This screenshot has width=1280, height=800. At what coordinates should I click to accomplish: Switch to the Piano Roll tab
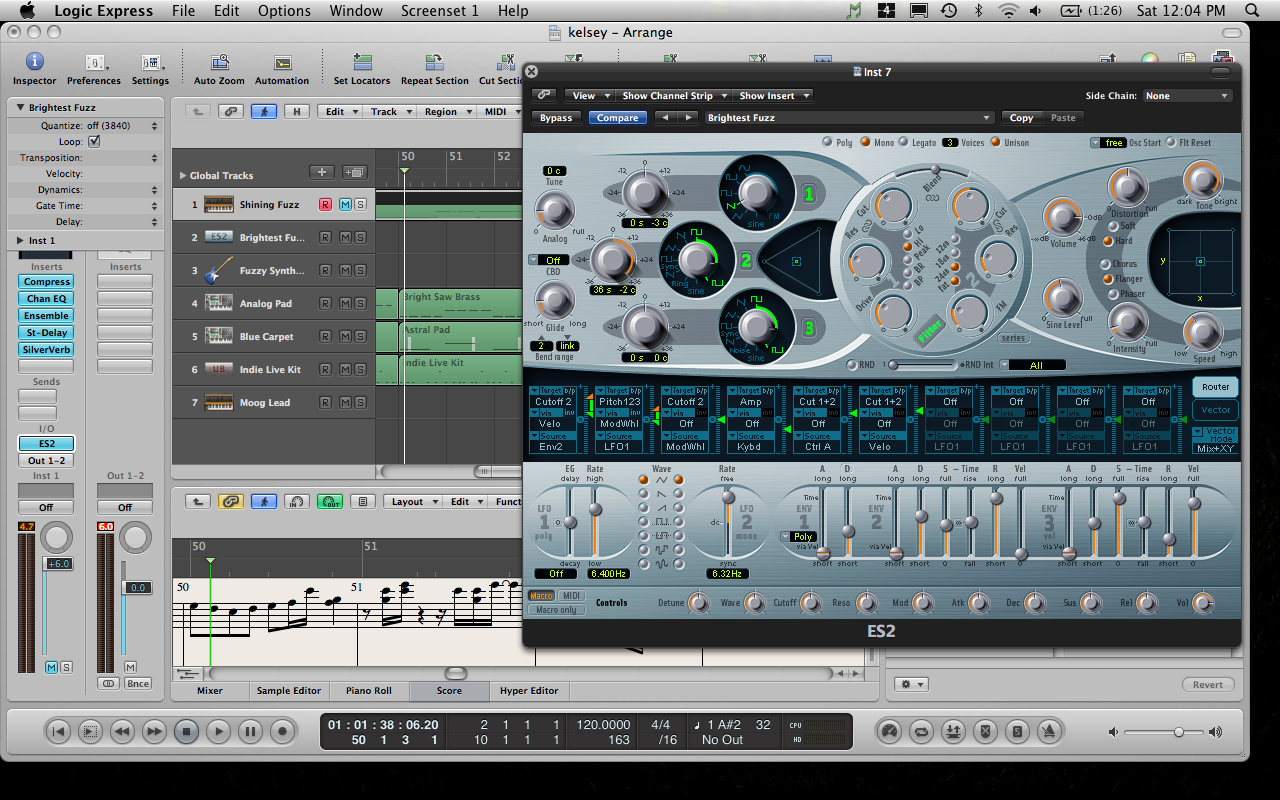click(368, 691)
